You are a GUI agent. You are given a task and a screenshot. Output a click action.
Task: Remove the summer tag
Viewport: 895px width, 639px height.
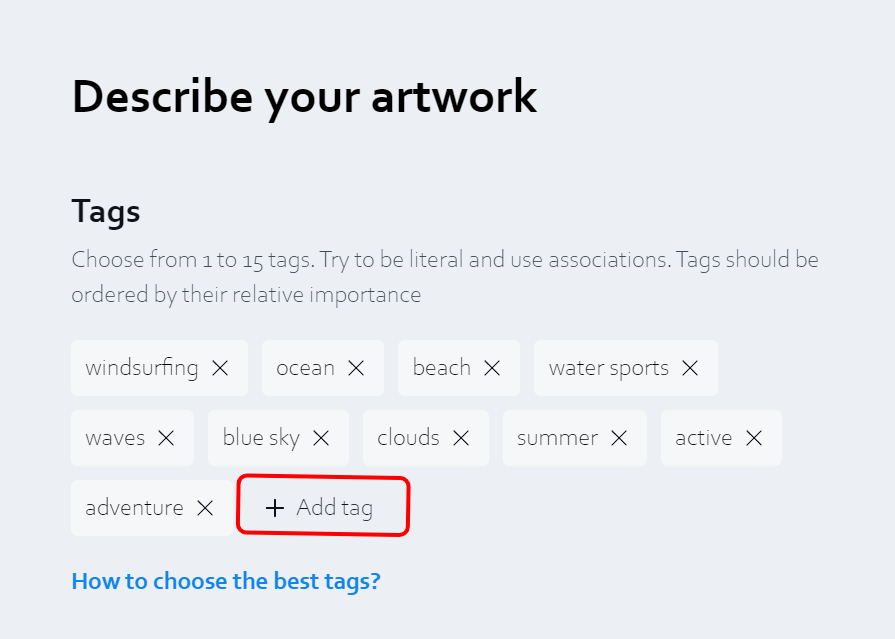(x=619, y=438)
